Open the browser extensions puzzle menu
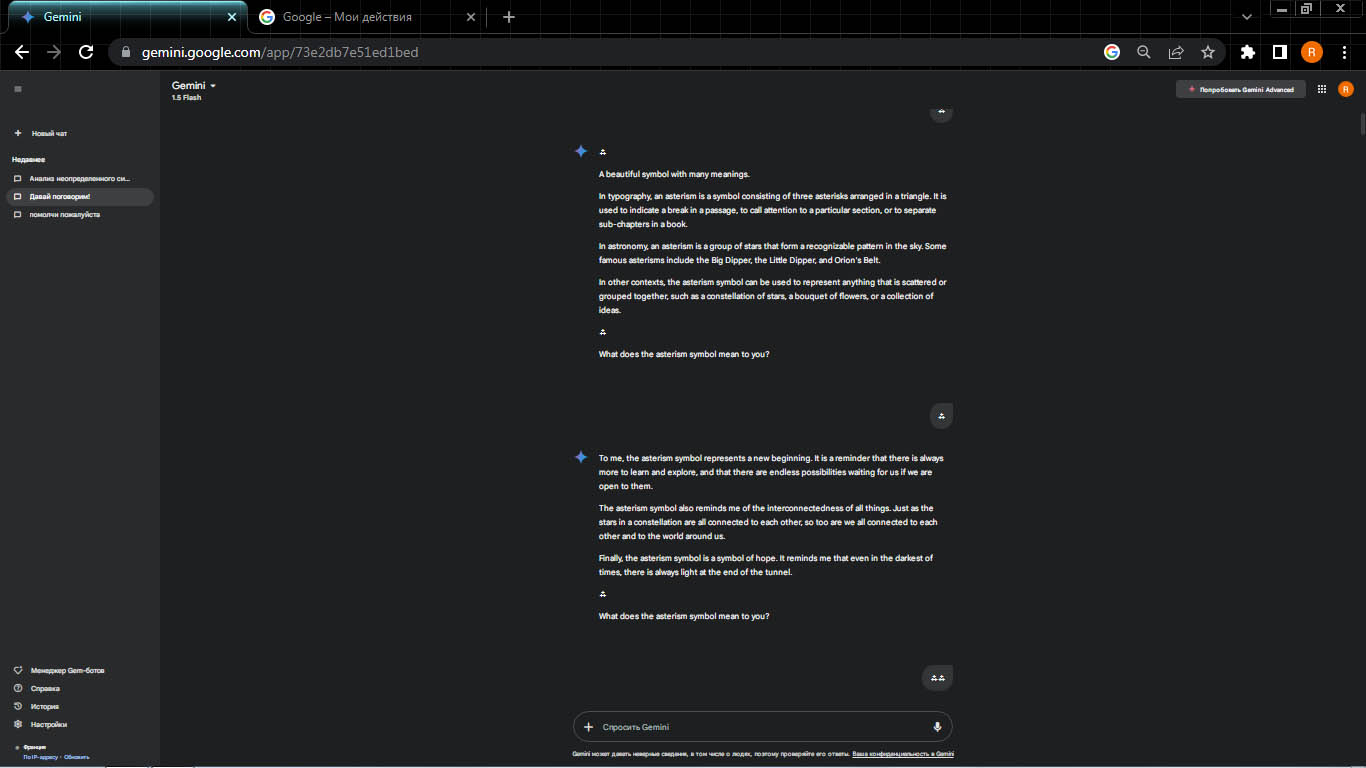This screenshot has width=1366, height=768. point(1247,52)
